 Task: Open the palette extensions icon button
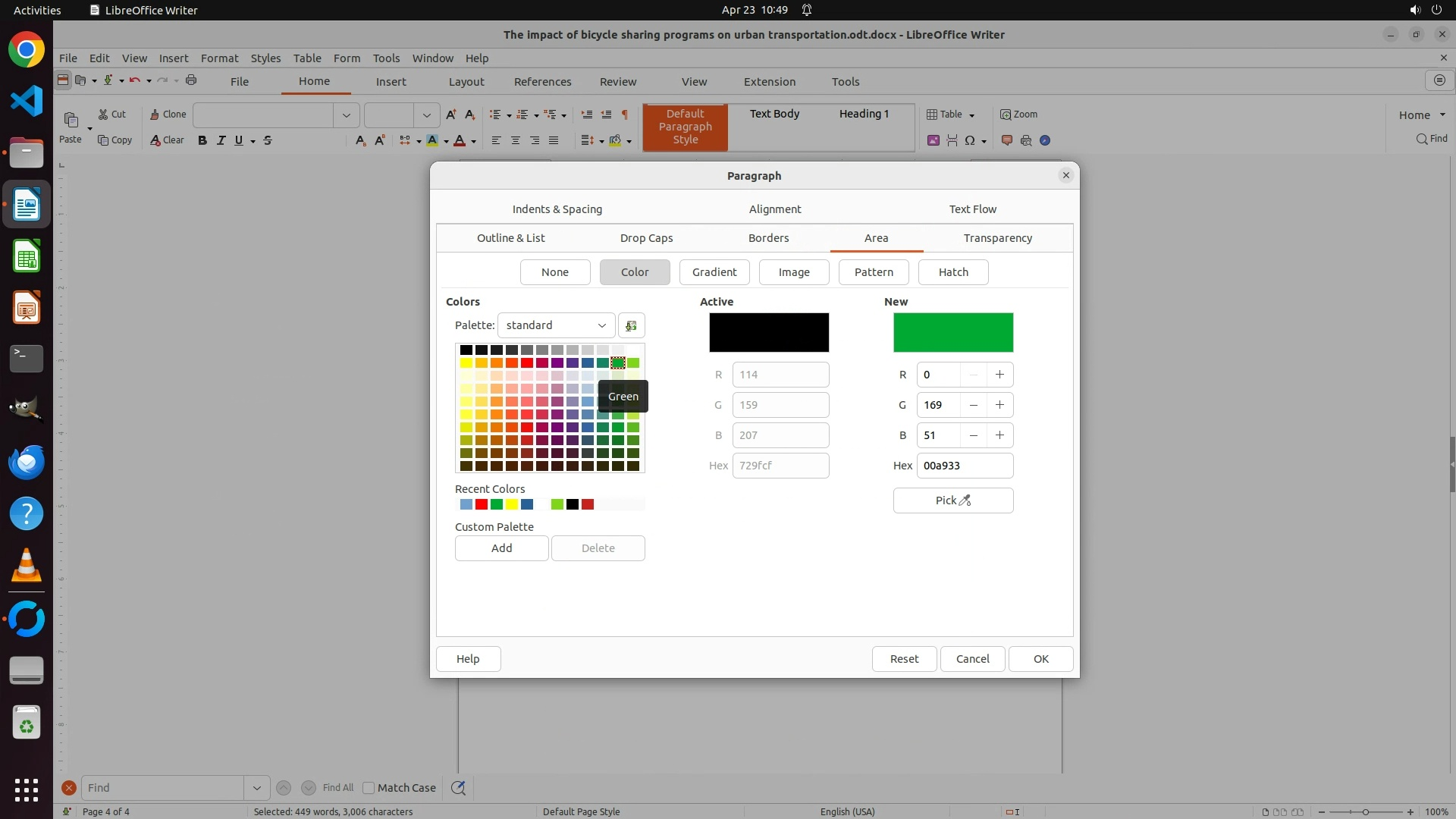point(631,325)
